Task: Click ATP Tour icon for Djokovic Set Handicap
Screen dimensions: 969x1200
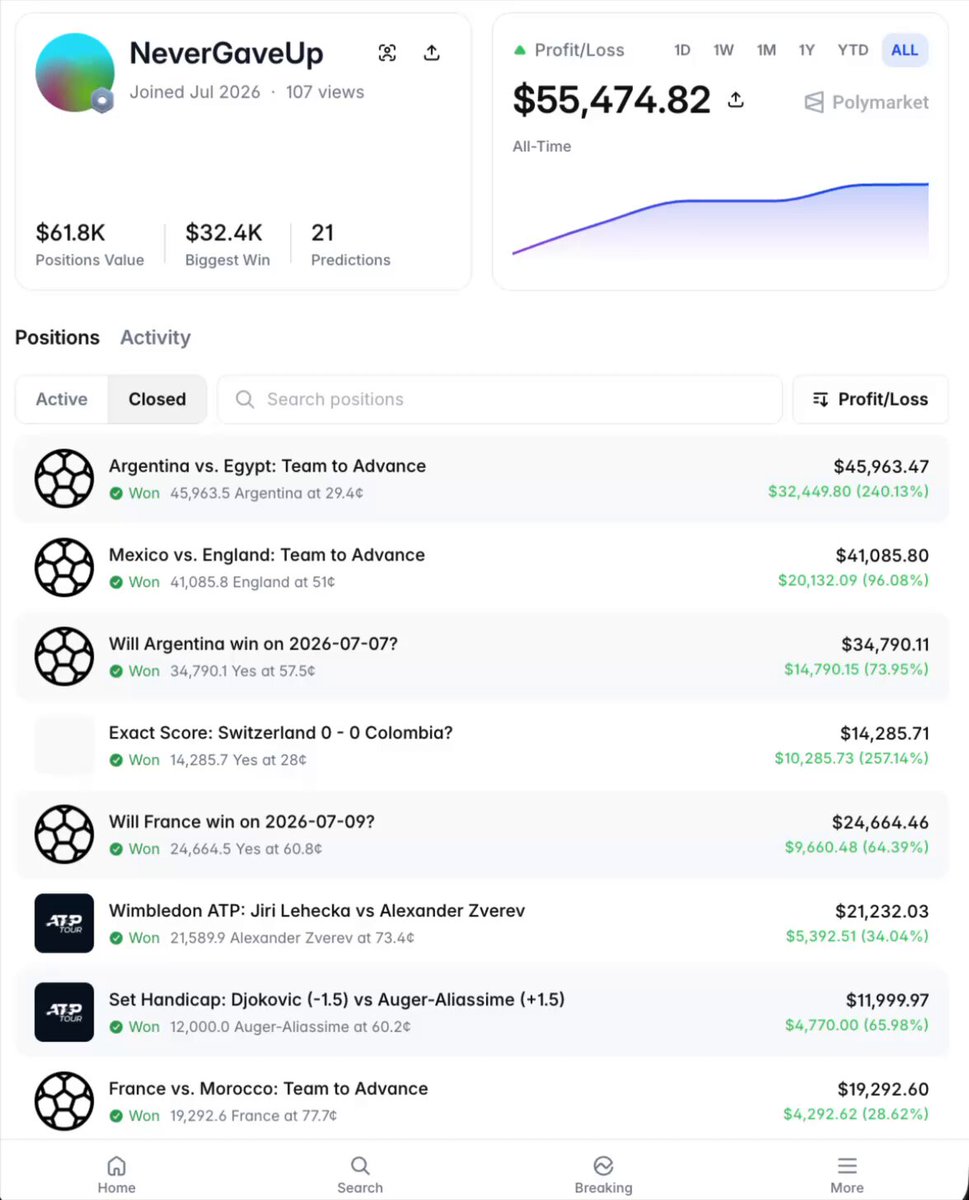Action: [x=64, y=1012]
